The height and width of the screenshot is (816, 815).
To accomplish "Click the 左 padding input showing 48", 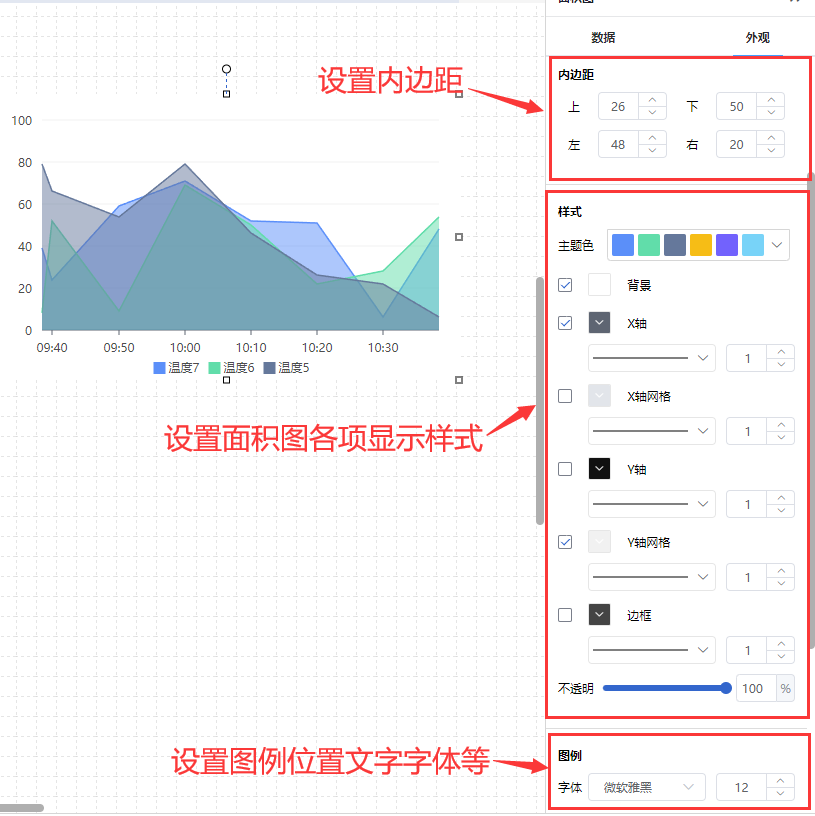I will click(618, 144).
